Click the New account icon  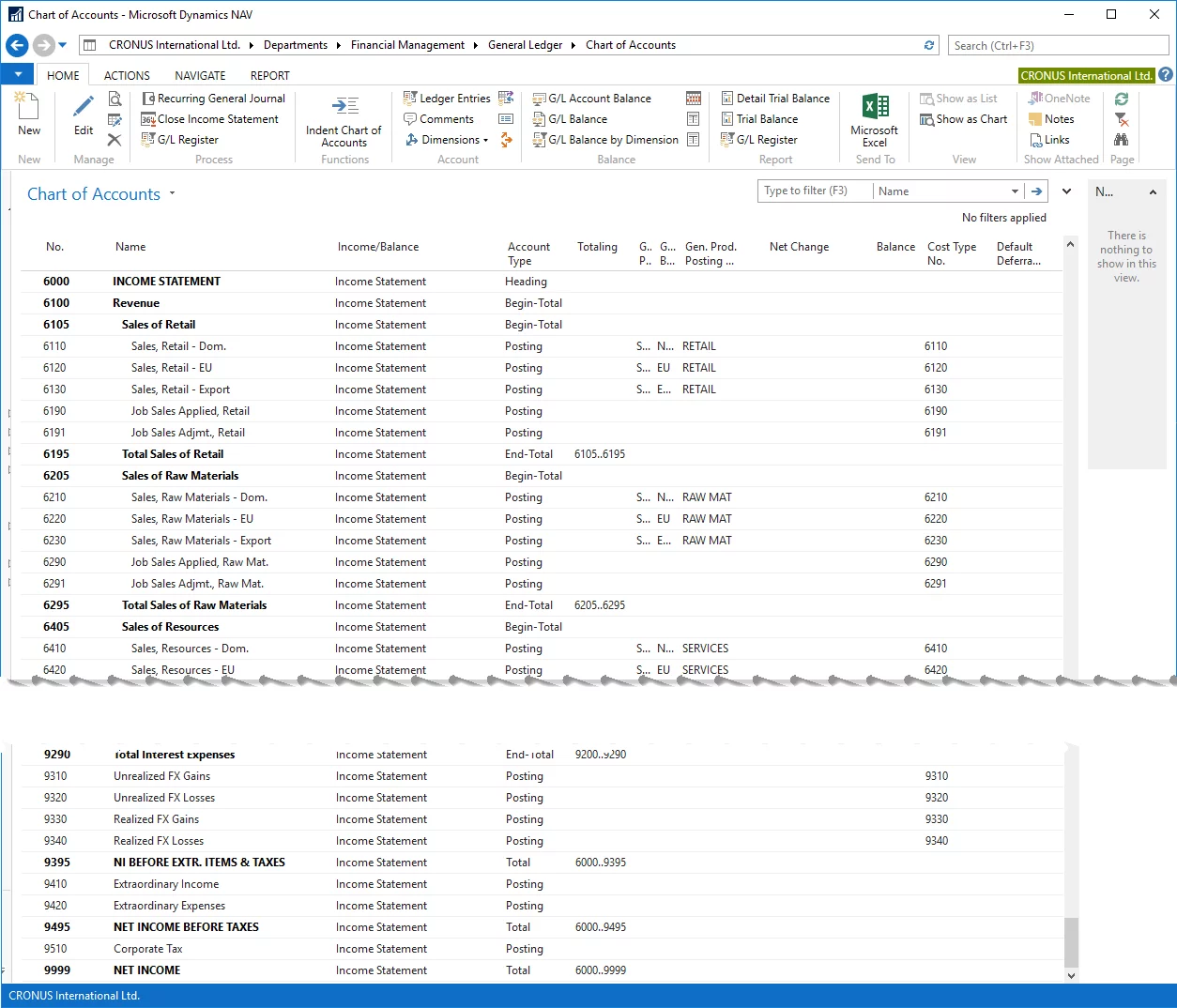click(28, 108)
